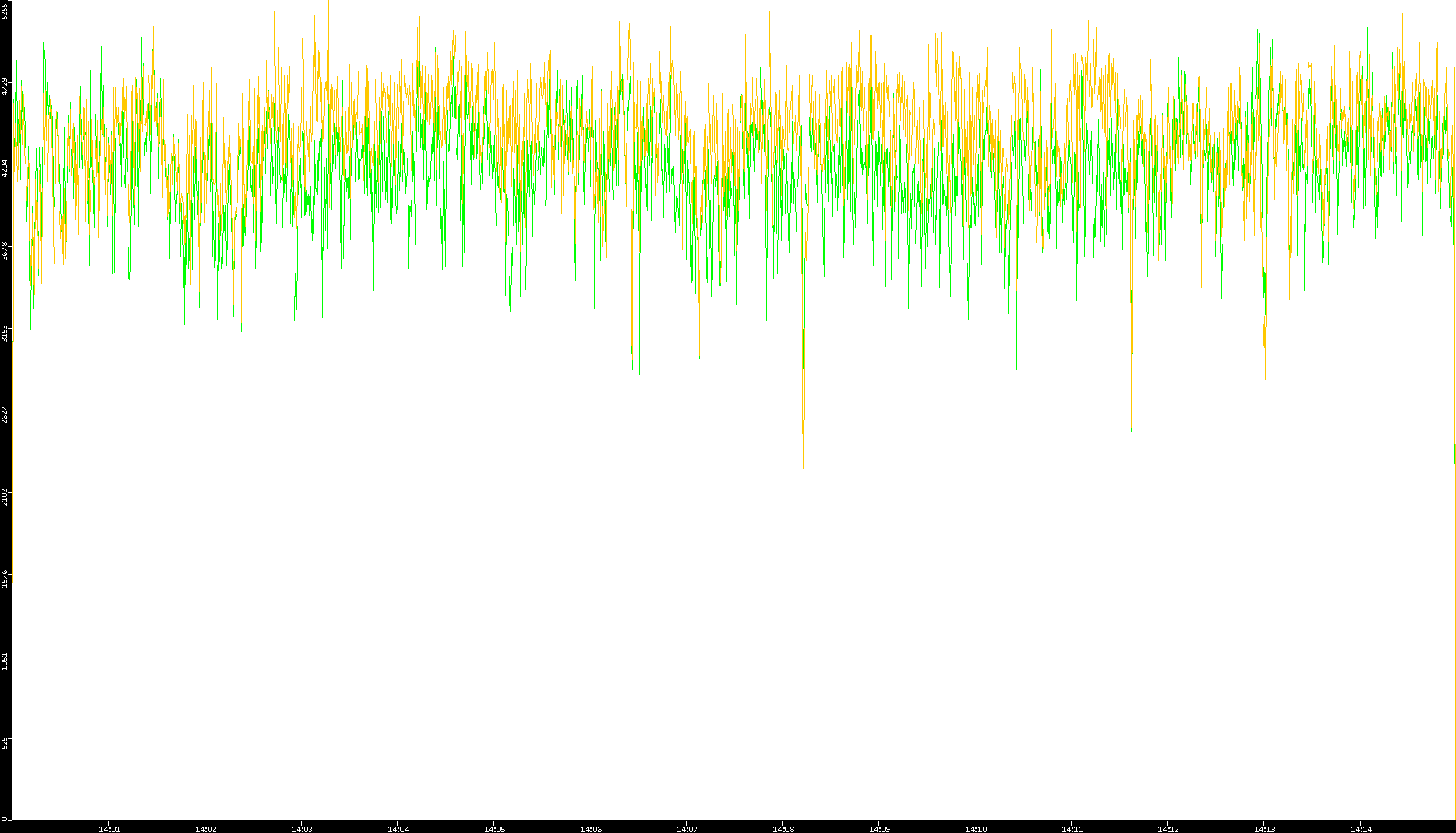Select the 14:14 time axis label
Screen dimensions: 1456x833
(1361, 829)
